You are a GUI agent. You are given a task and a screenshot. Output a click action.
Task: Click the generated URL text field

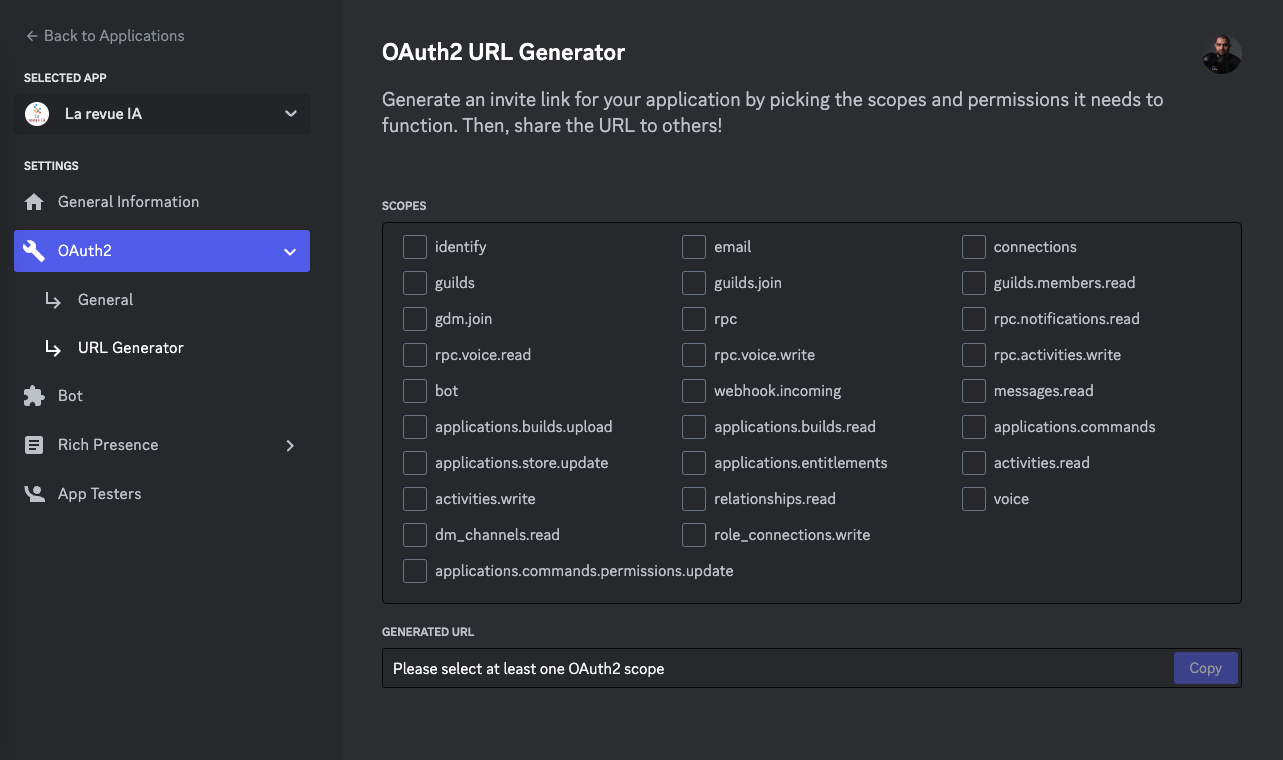700,667
